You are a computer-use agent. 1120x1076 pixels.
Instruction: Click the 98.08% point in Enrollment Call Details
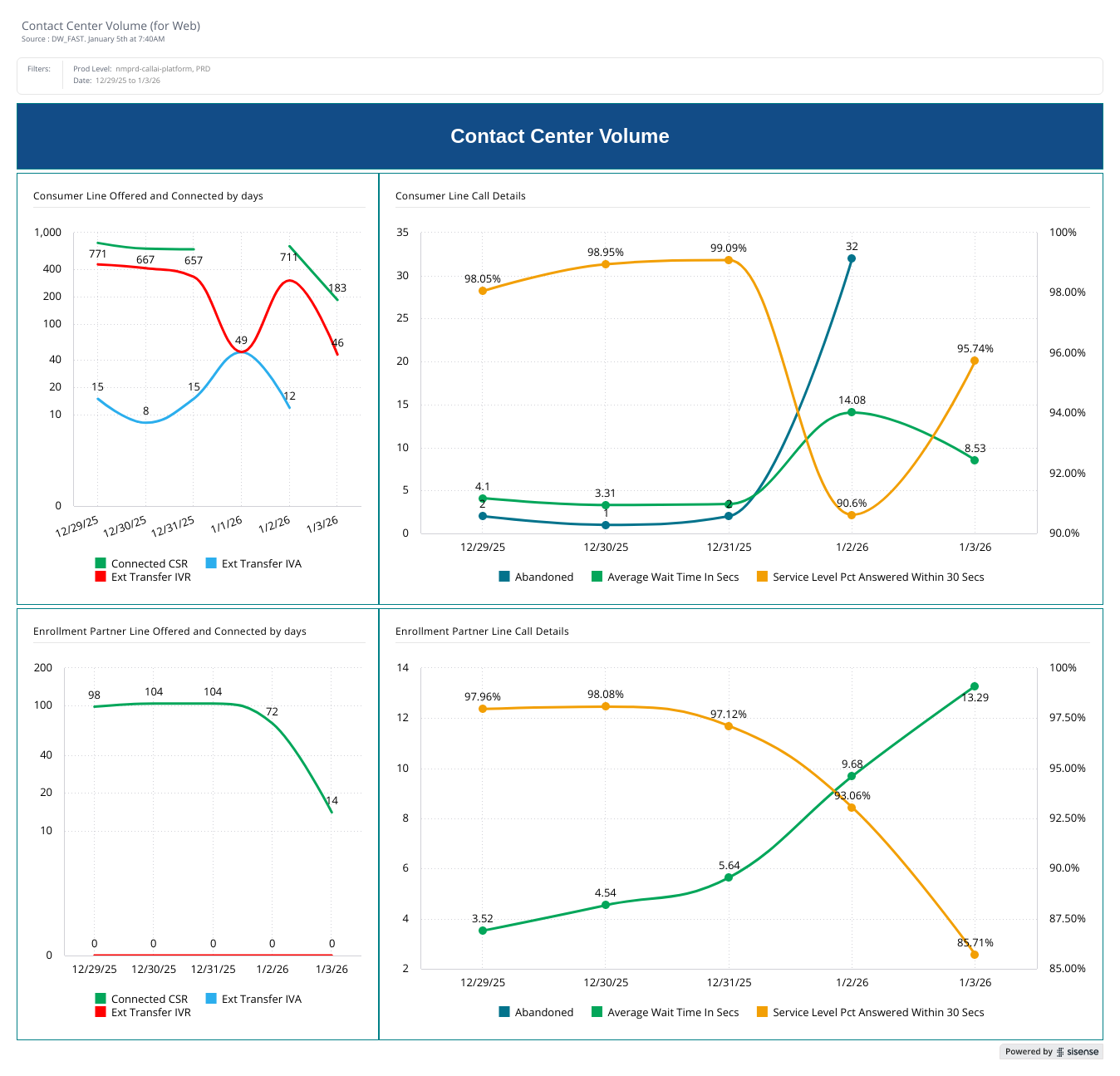click(606, 706)
